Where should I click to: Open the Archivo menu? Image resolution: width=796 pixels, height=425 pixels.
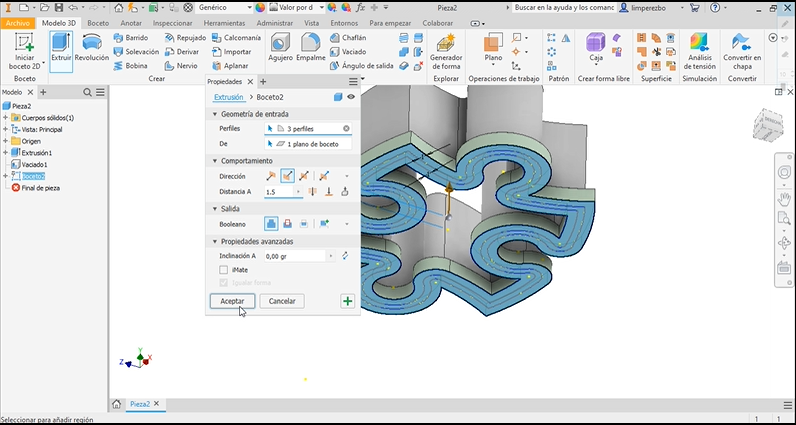point(18,23)
